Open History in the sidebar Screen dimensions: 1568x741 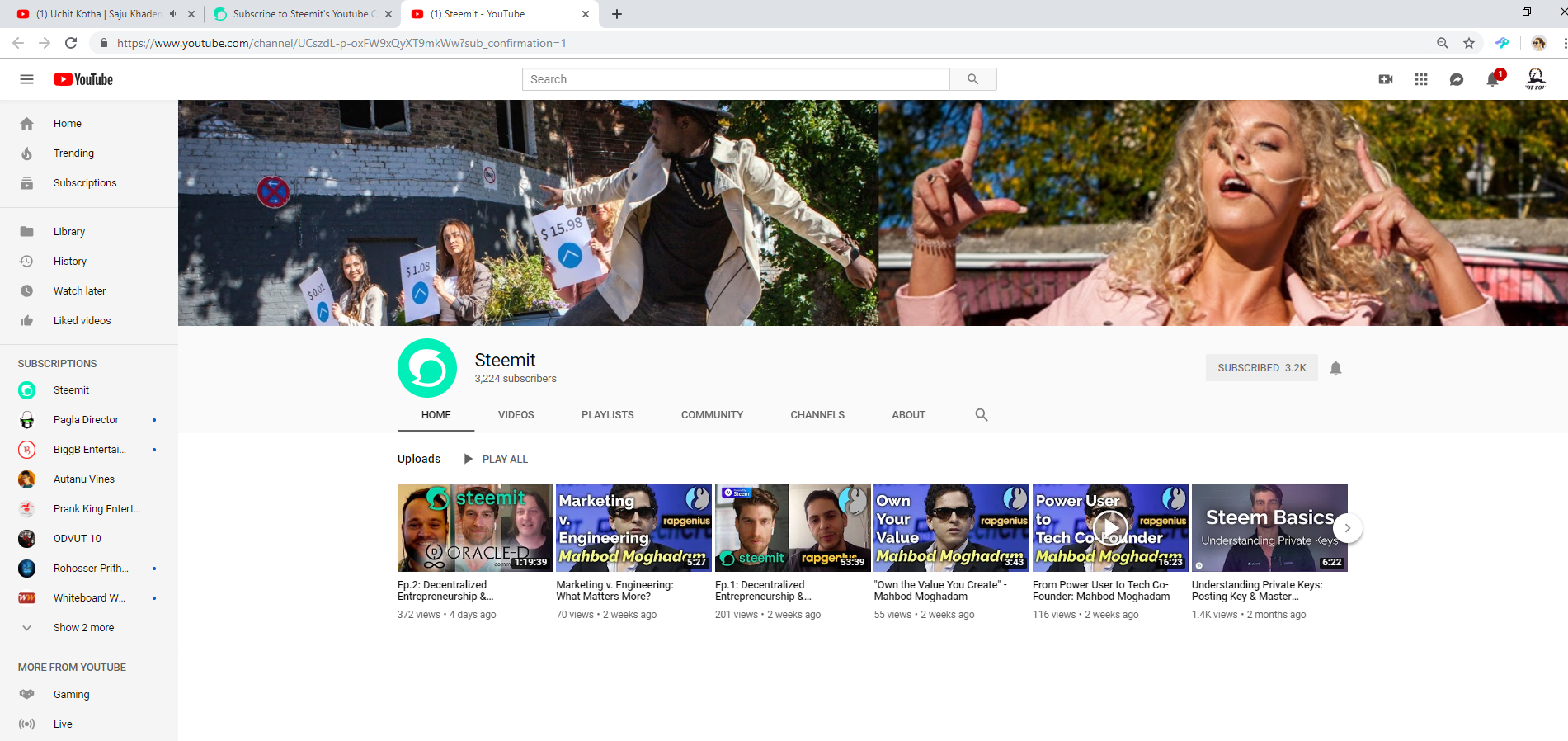(89, 262)
